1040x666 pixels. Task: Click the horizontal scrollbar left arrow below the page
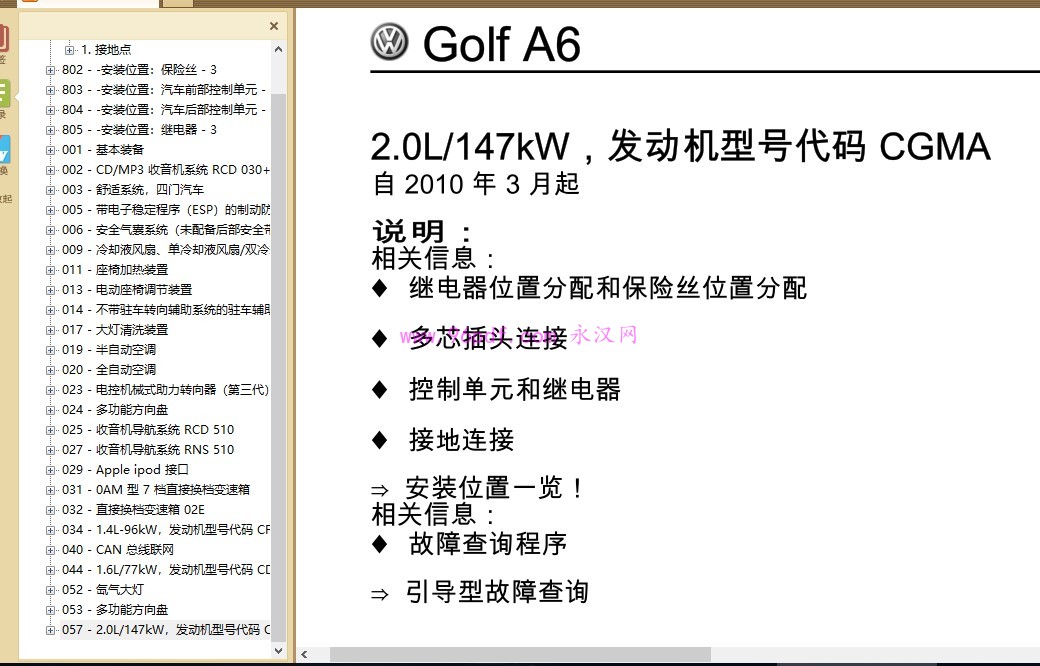pyautogui.click(x=304, y=655)
